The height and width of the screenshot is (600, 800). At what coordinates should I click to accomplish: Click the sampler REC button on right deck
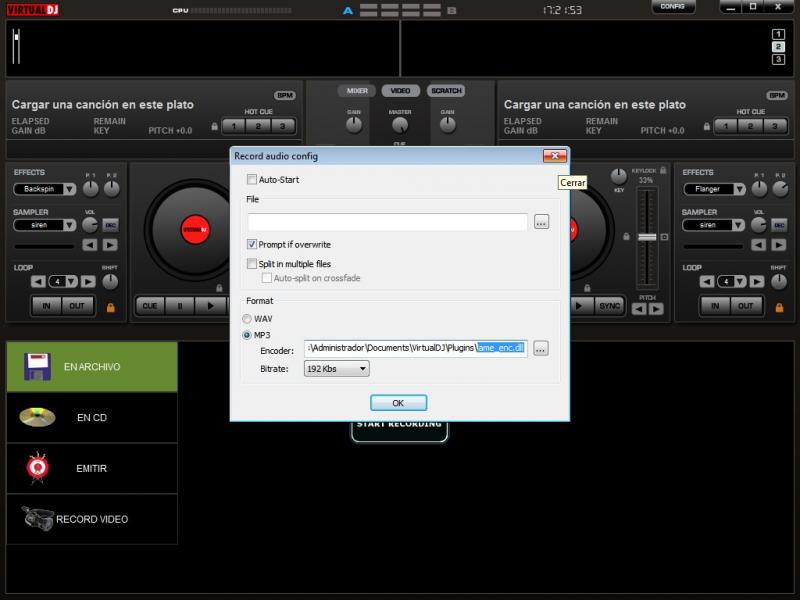(779, 225)
